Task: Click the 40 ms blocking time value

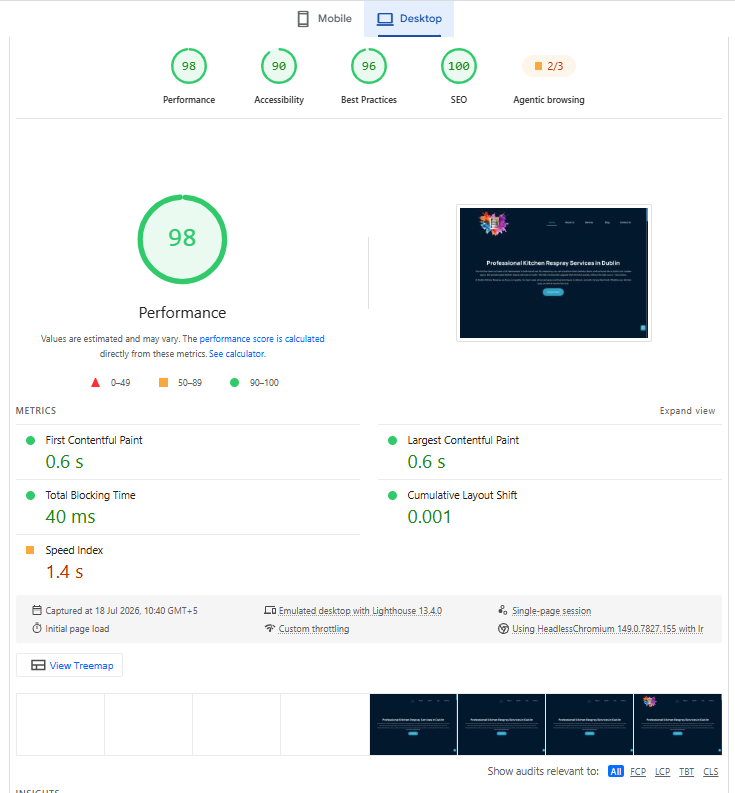Action: click(70, 517)
